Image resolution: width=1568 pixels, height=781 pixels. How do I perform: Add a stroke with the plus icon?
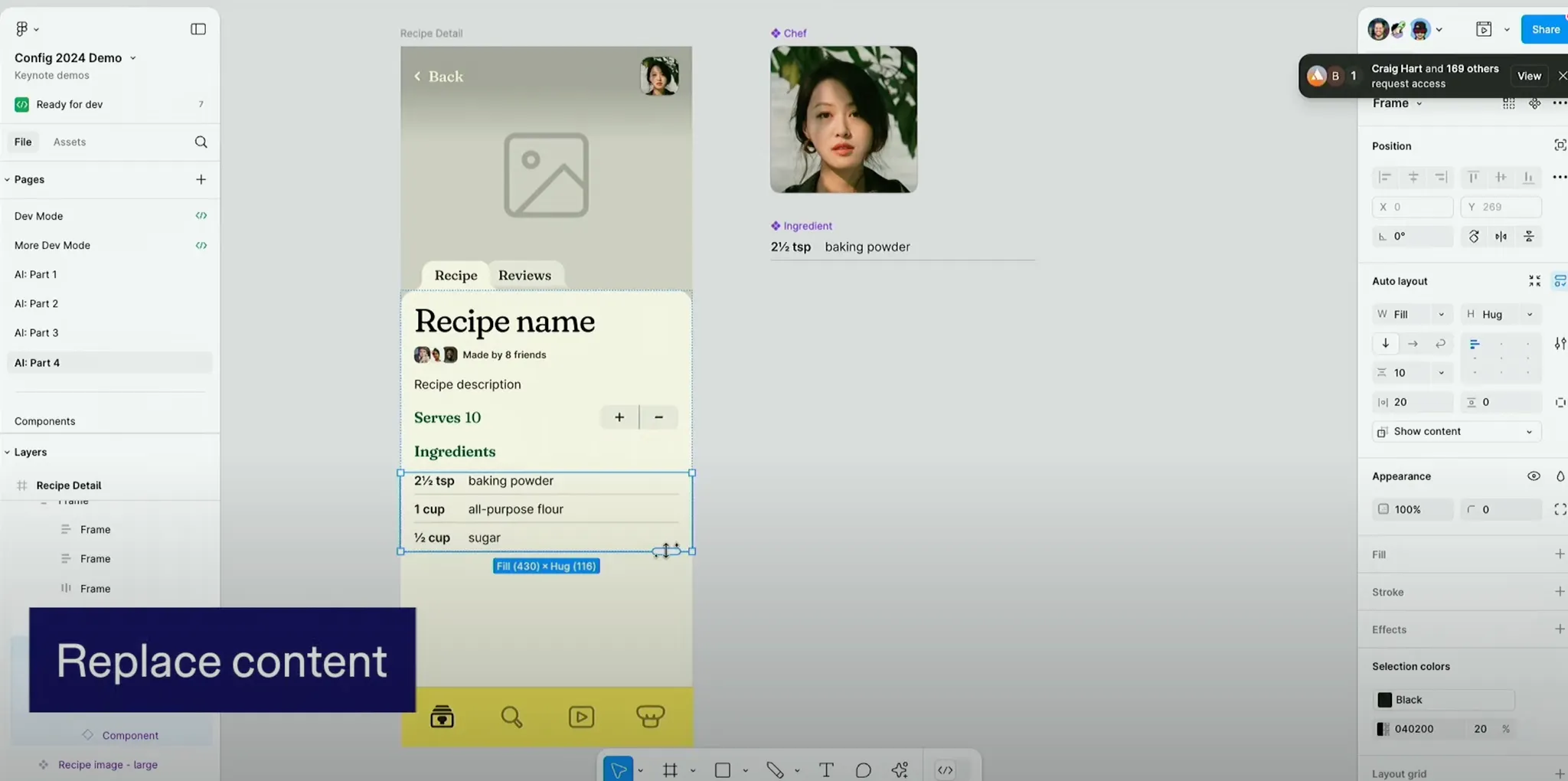click(x=1560, y=591)
